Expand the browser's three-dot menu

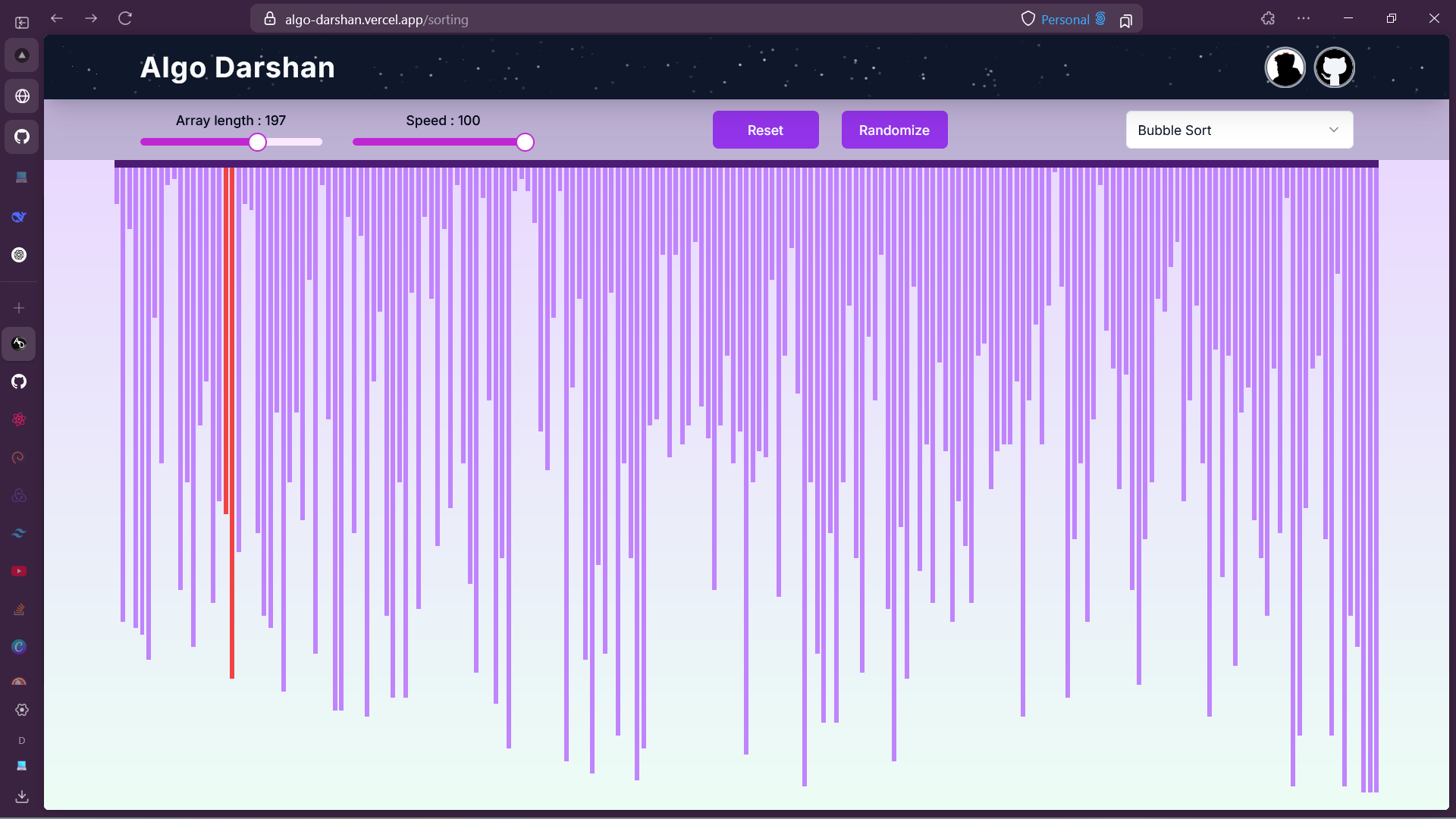(x=1304, y=18)
